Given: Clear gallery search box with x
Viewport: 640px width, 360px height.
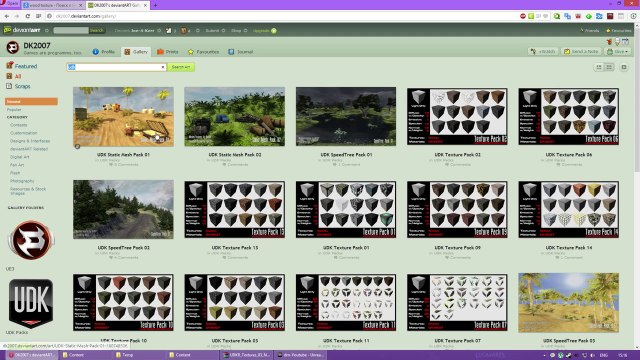Looking at the screenshot, I should pyautogui.click(x=162, y=67).
